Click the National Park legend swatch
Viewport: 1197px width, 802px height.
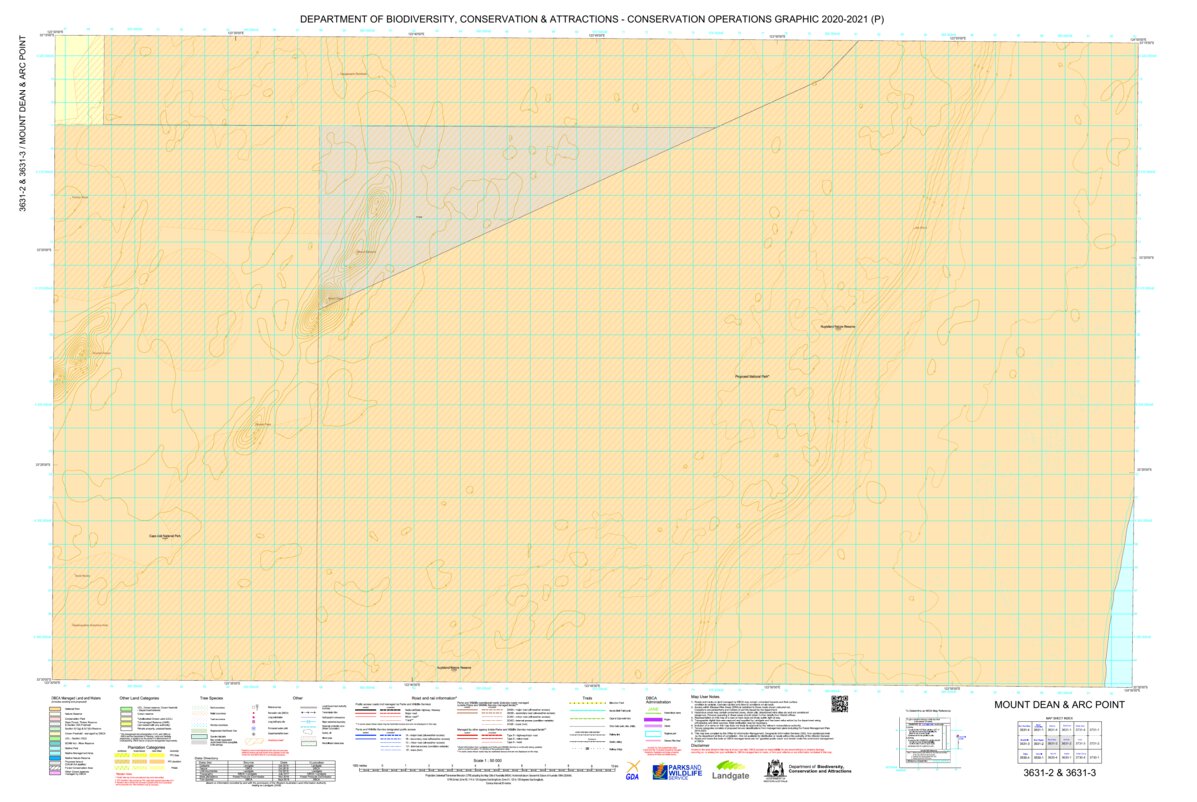tap(55, 709)
